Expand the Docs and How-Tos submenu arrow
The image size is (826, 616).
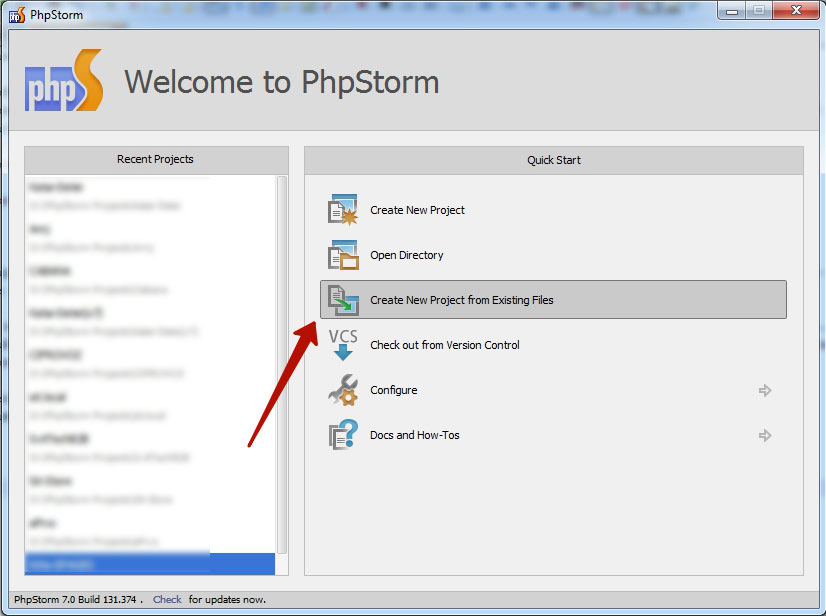[764, 436]
